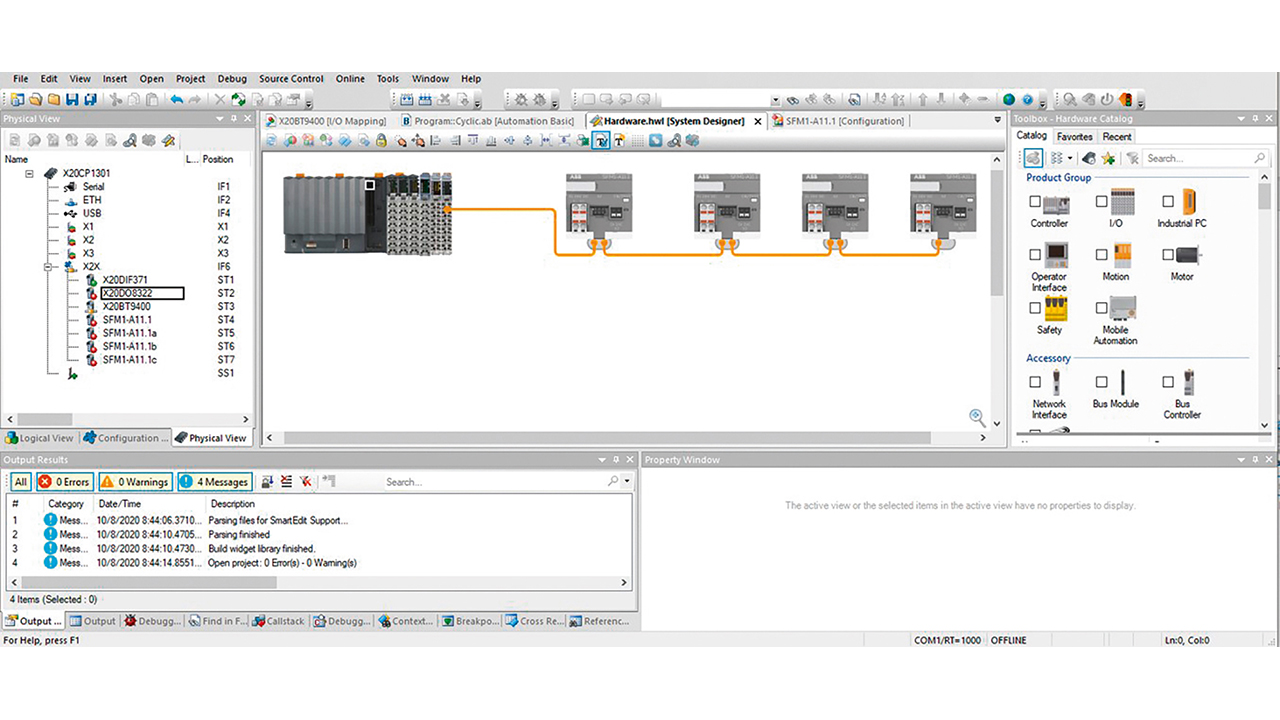Click the Safety product group icon
The image size is (1280, 720).
click(1056, 308)
